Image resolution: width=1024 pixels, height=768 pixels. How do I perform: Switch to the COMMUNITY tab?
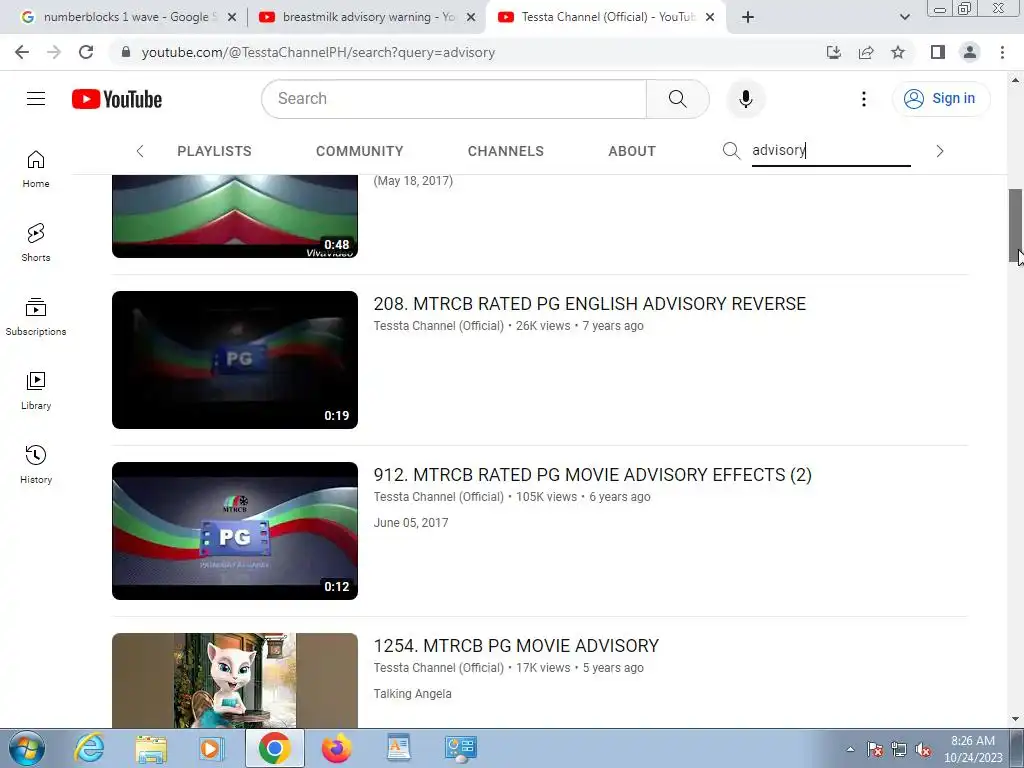click(x=359, y=152)
